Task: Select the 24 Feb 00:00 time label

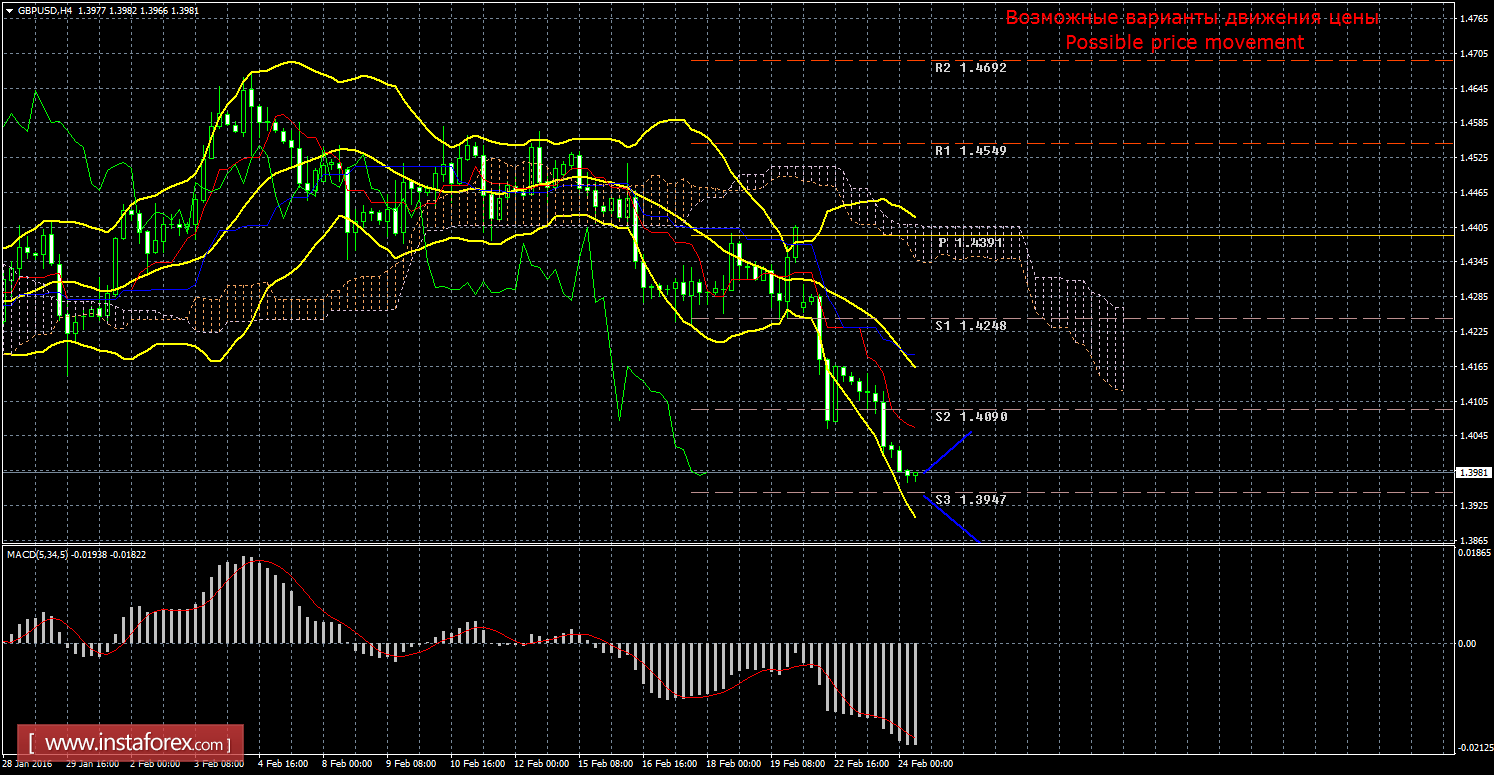Action: click(925, 764)
